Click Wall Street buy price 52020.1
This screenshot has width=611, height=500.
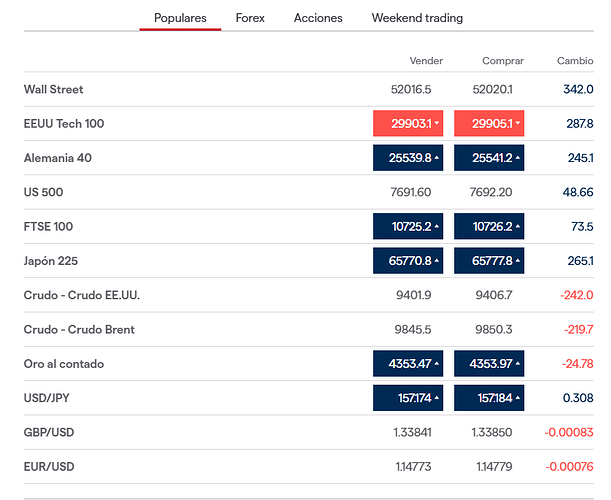click(x=493, y=89)
